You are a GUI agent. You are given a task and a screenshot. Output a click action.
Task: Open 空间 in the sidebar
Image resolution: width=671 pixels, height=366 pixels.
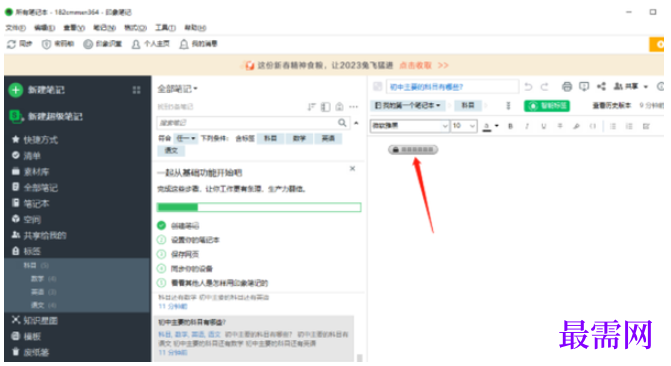click(x=26, y=219)
